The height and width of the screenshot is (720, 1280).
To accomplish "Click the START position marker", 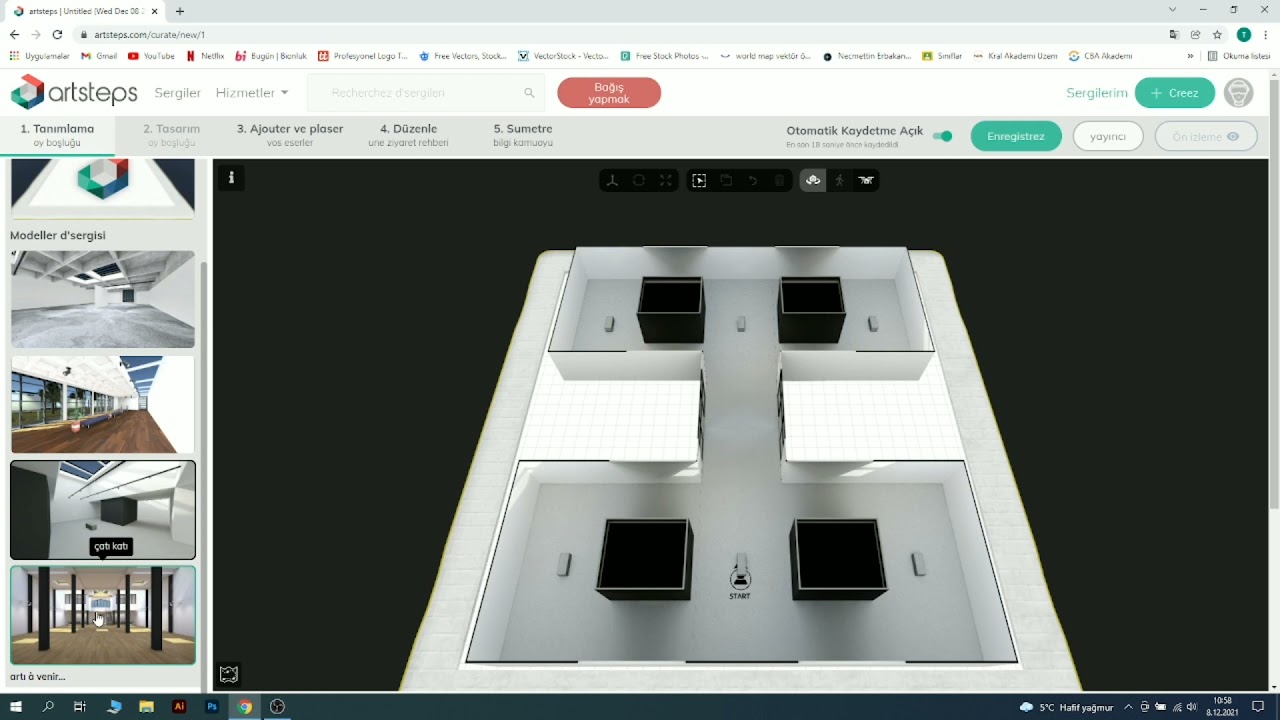I will point(740,581).
